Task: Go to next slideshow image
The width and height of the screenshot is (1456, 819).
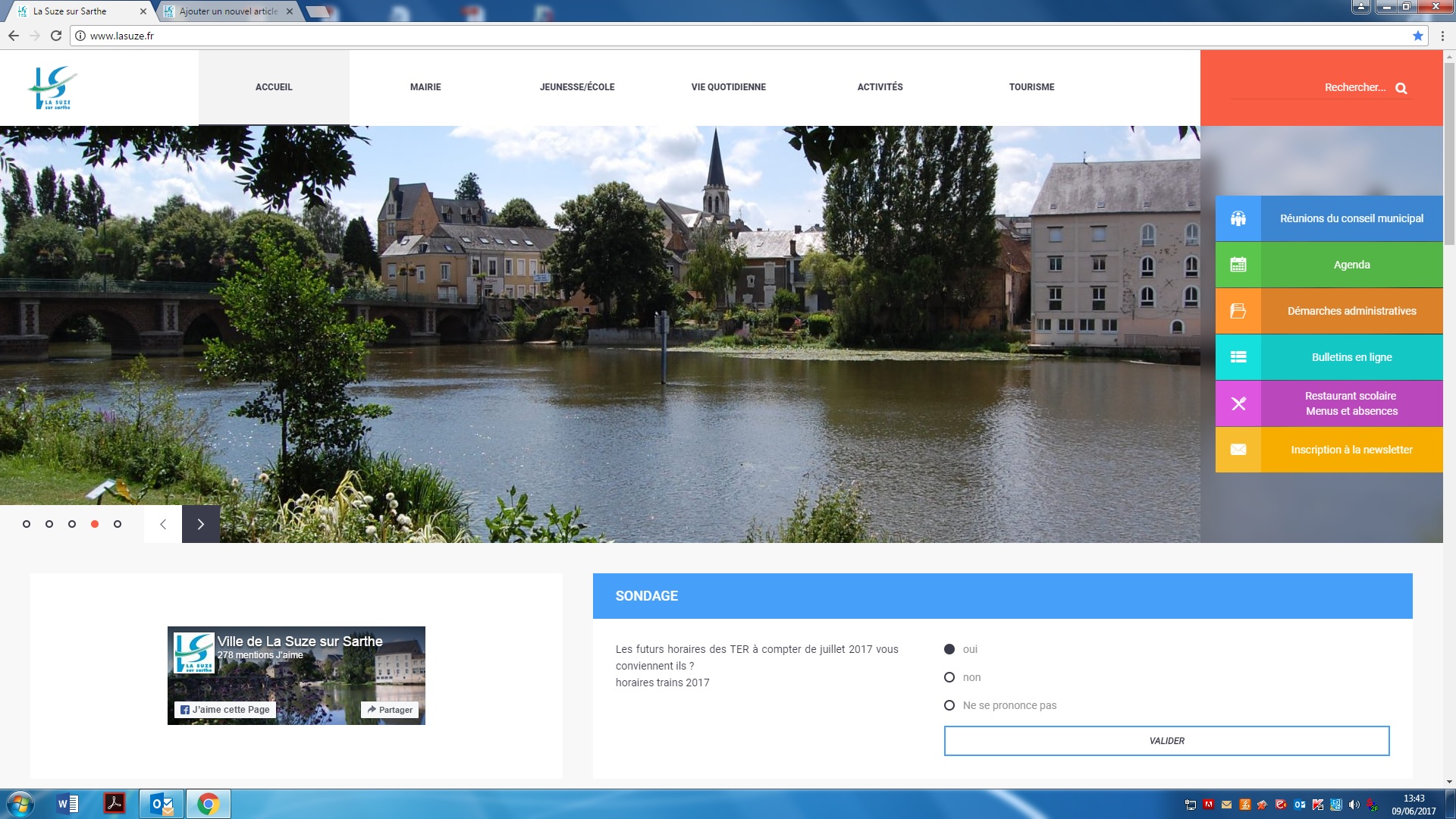Action: coord(200,524)
